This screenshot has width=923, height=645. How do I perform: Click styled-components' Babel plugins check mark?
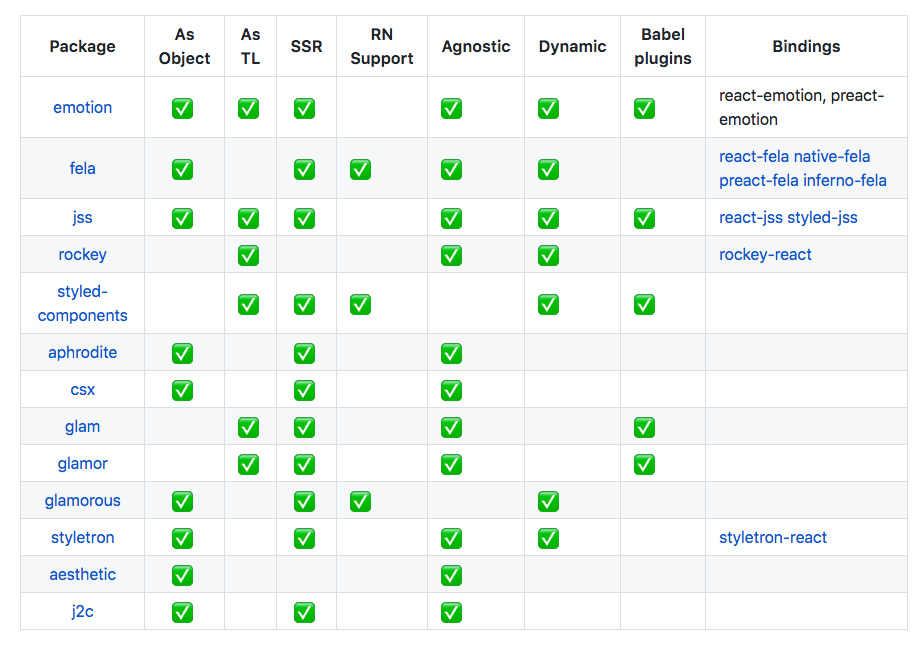click(x=645, y=304)
